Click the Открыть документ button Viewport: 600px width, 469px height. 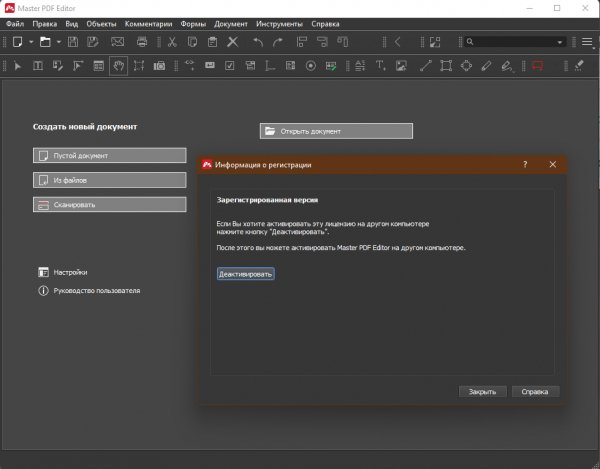tap(336, 131)
